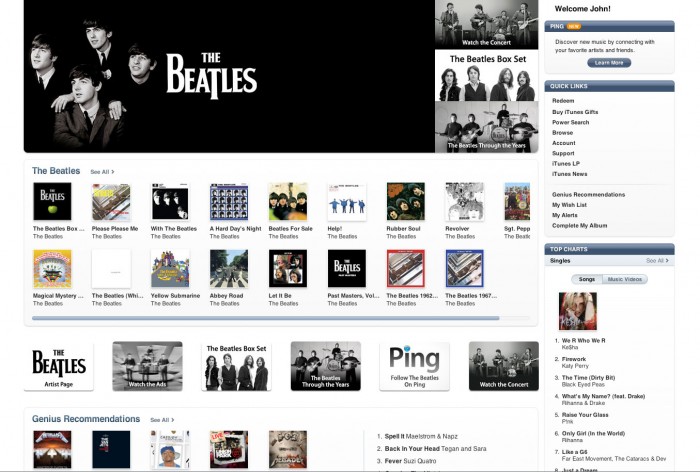Open Ping 'Follow The Beatles' tile
This screenshot has width=700, height=472.
point(414,366)
